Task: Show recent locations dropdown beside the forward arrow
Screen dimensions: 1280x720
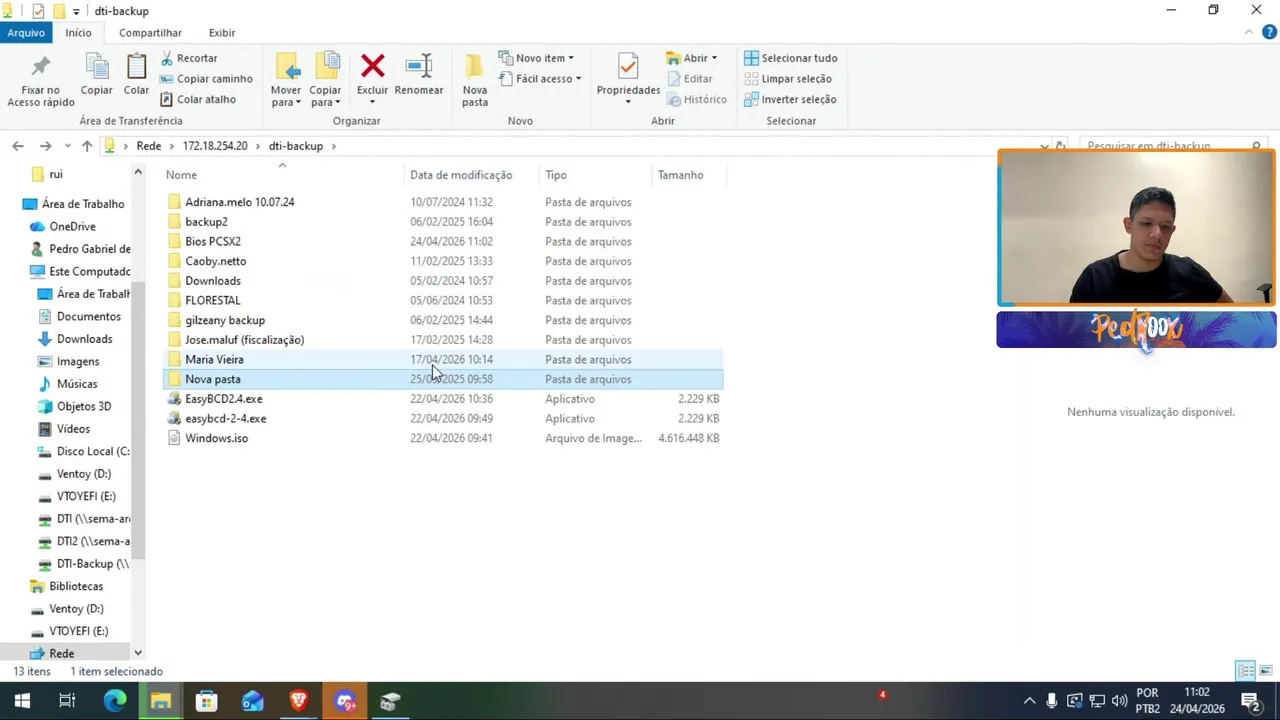Action: click(66, 146)
